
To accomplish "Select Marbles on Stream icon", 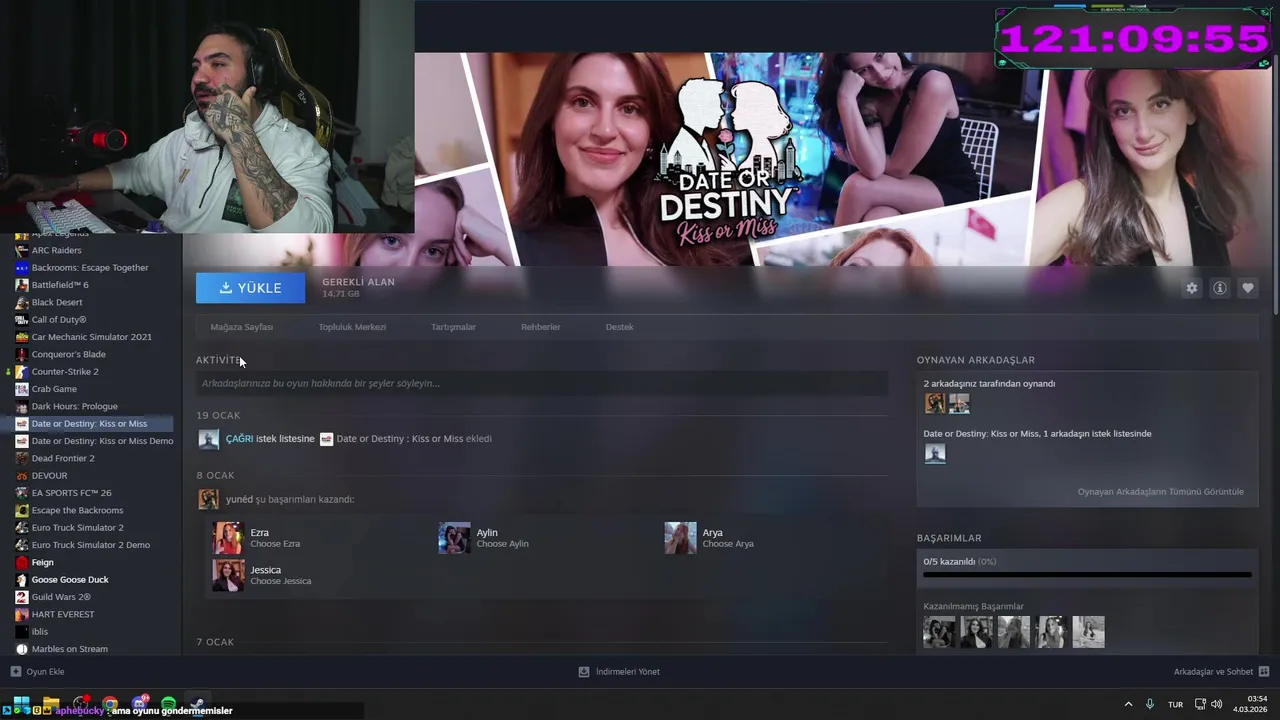I will pos(22,649).
